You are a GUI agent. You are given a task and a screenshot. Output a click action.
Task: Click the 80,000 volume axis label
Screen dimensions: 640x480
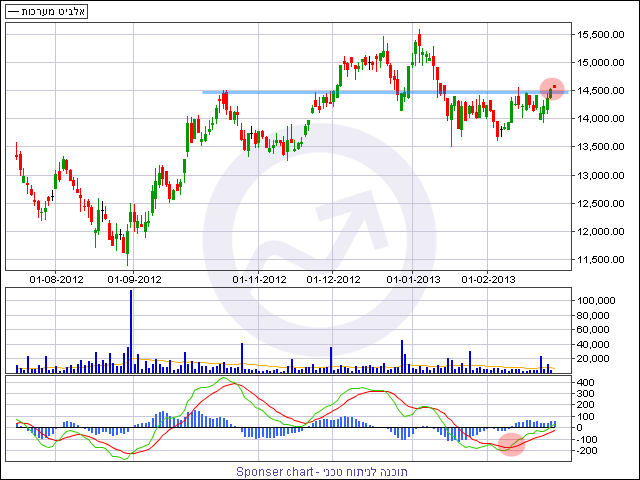pos(593,316)
